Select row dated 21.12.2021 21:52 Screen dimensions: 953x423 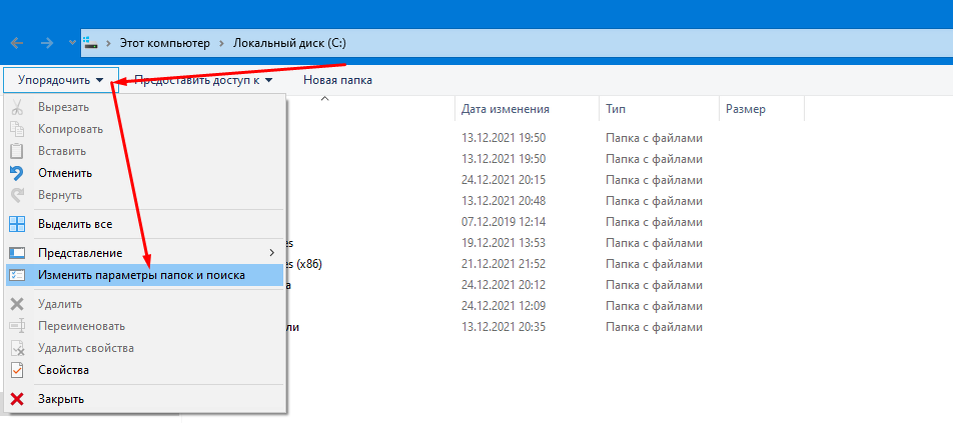click(503, 264)
